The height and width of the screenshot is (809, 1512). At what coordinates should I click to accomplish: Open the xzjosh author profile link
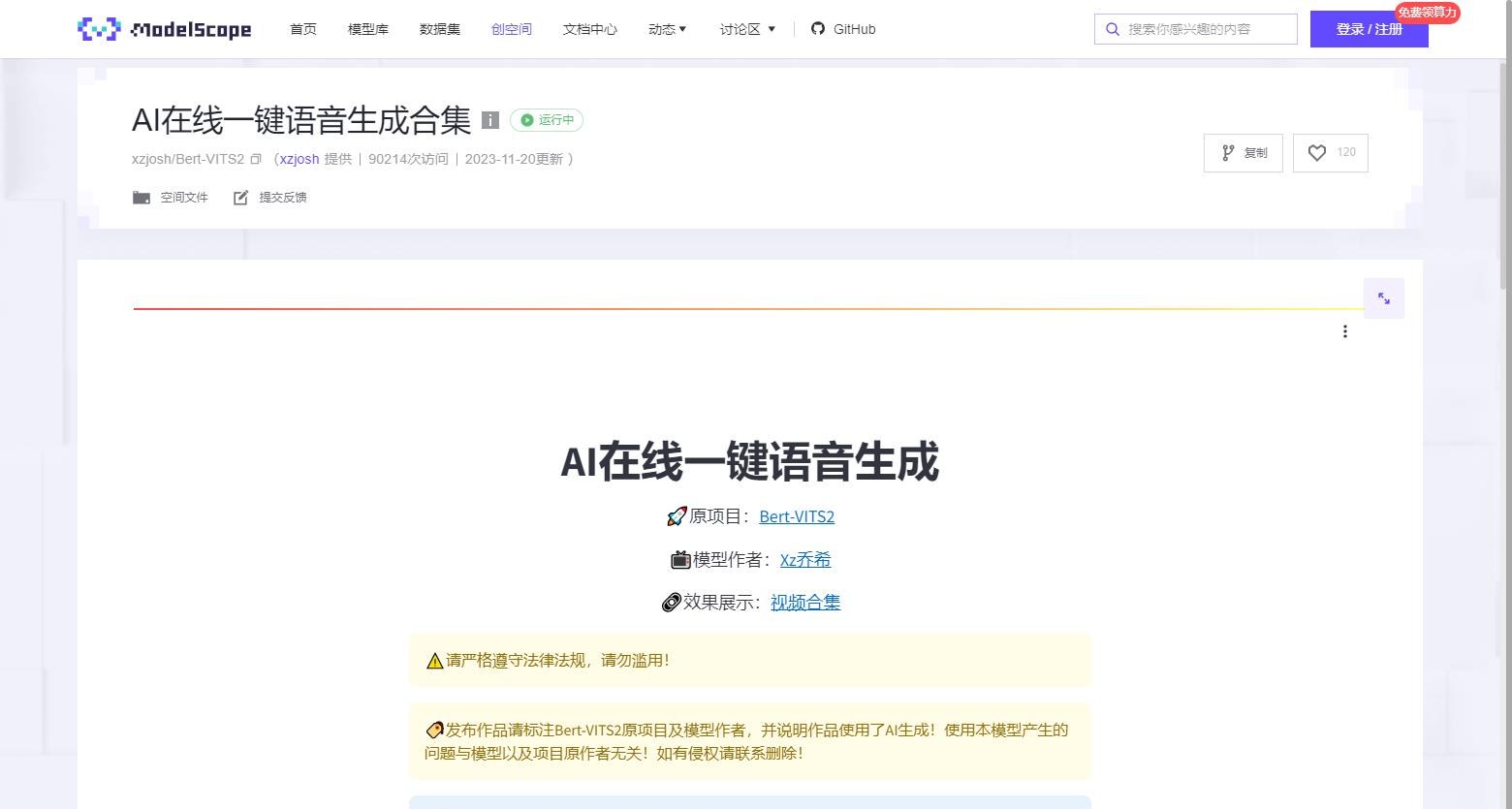299,159
